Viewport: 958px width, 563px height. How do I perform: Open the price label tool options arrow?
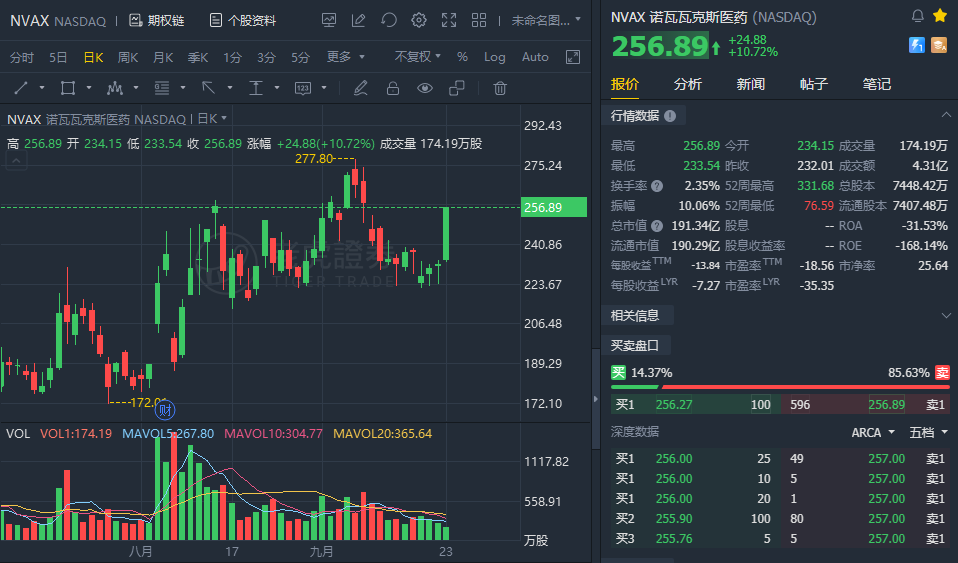324,88
